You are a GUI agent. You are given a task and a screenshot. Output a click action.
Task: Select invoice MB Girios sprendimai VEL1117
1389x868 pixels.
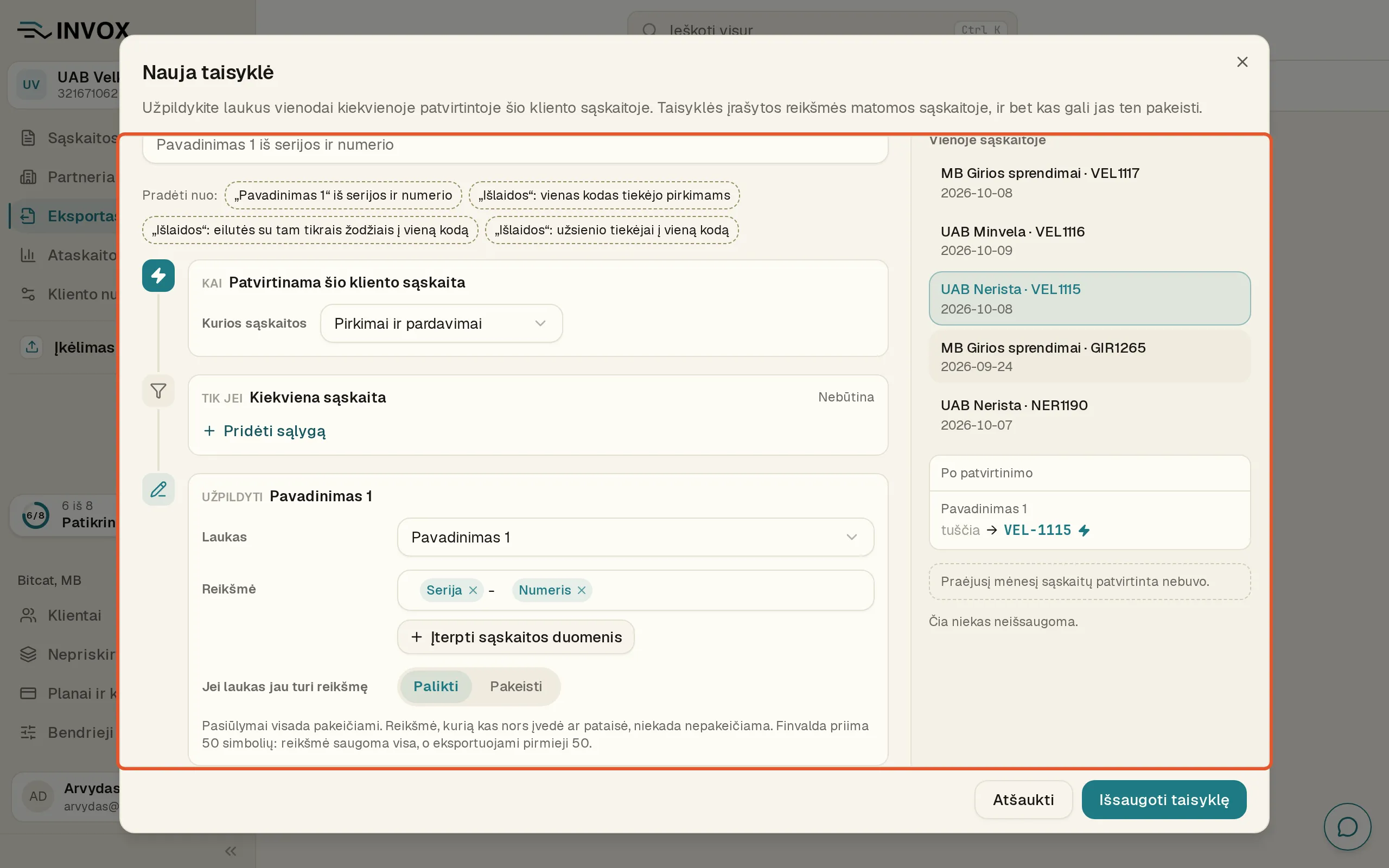tap(1089, 183)
